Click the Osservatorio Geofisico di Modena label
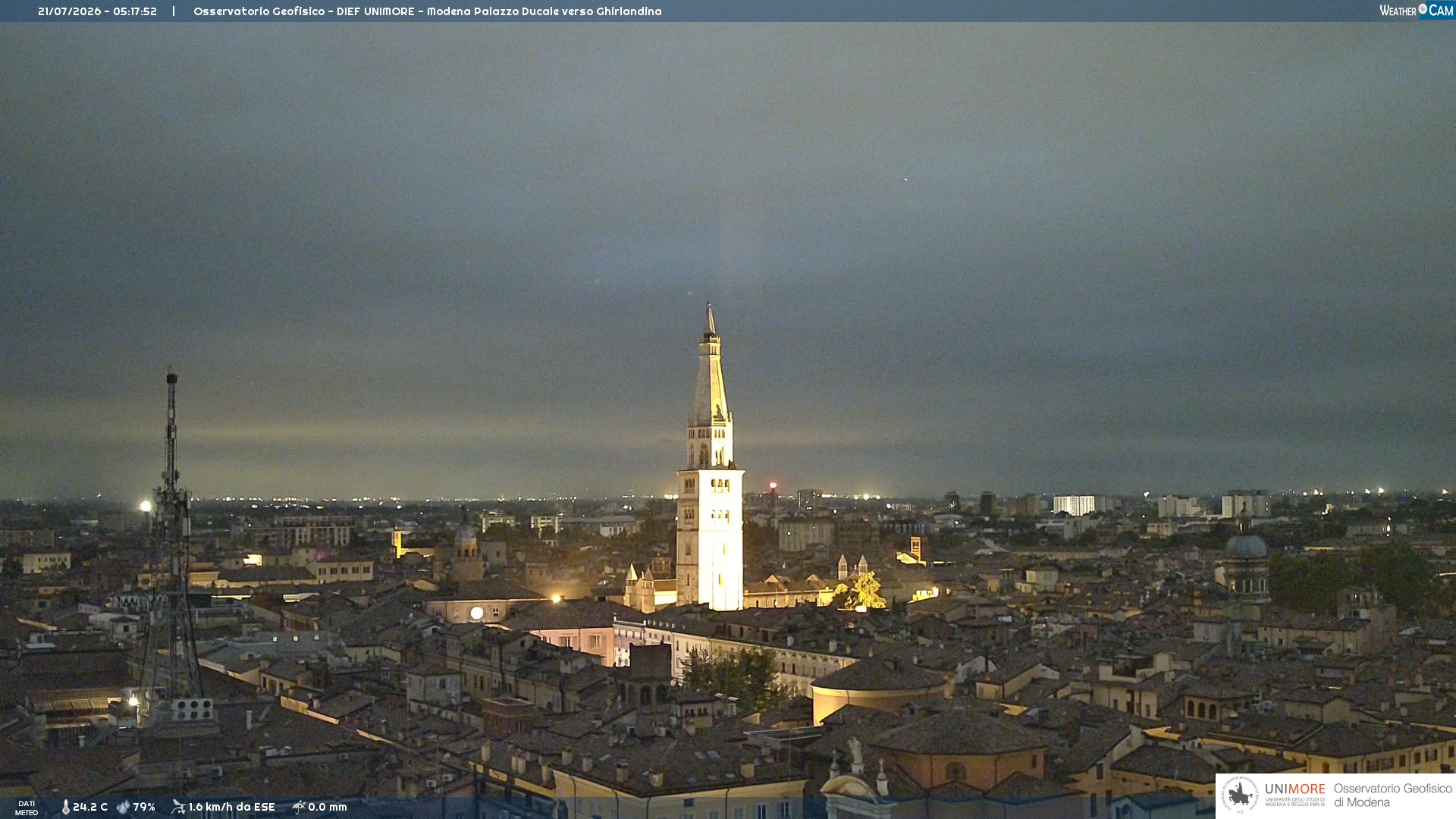The height and width of the screenshot is (819, 1456). 1393,795
